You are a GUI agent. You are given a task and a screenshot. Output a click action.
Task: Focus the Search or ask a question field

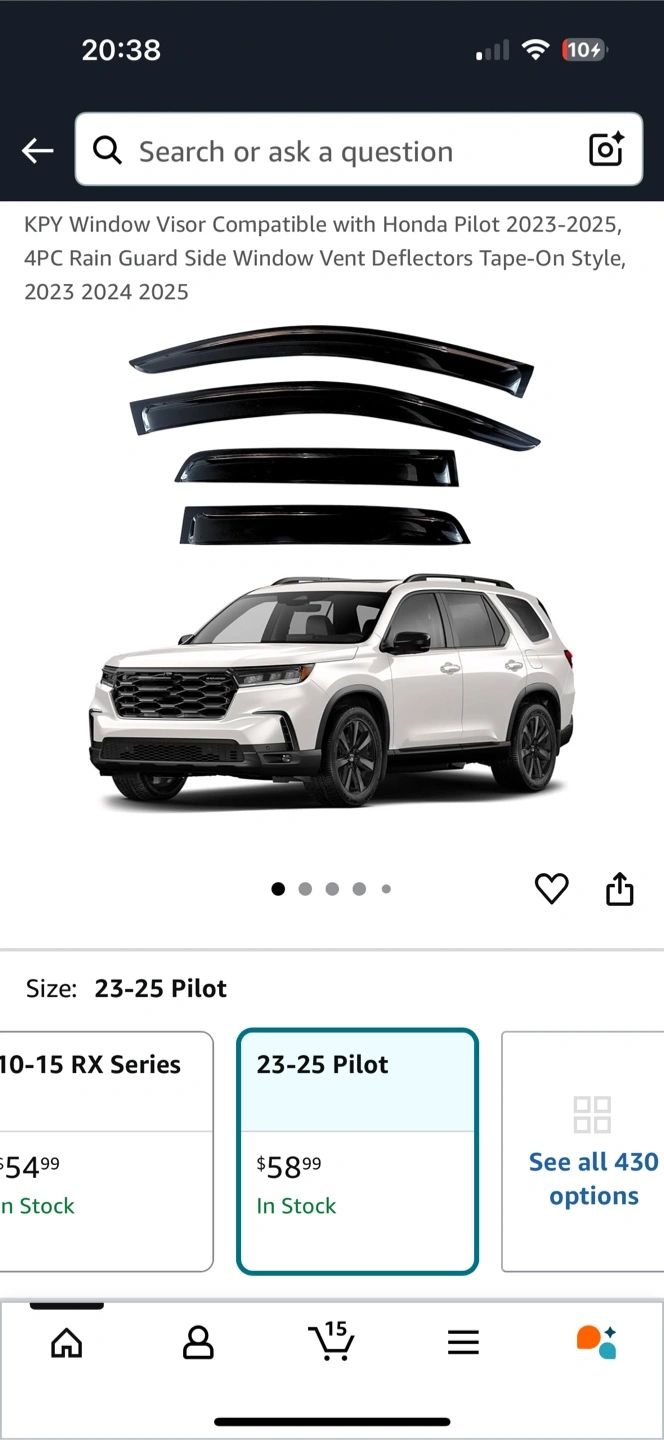pyautogui.click(x=359, y=150)
